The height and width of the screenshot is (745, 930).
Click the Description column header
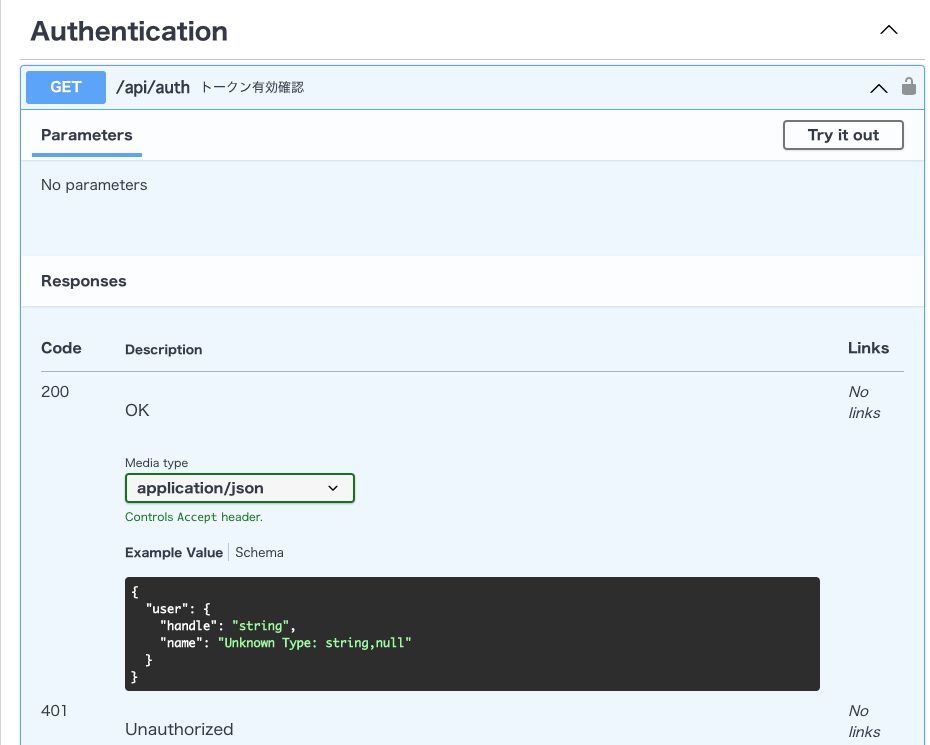[164, 350]
